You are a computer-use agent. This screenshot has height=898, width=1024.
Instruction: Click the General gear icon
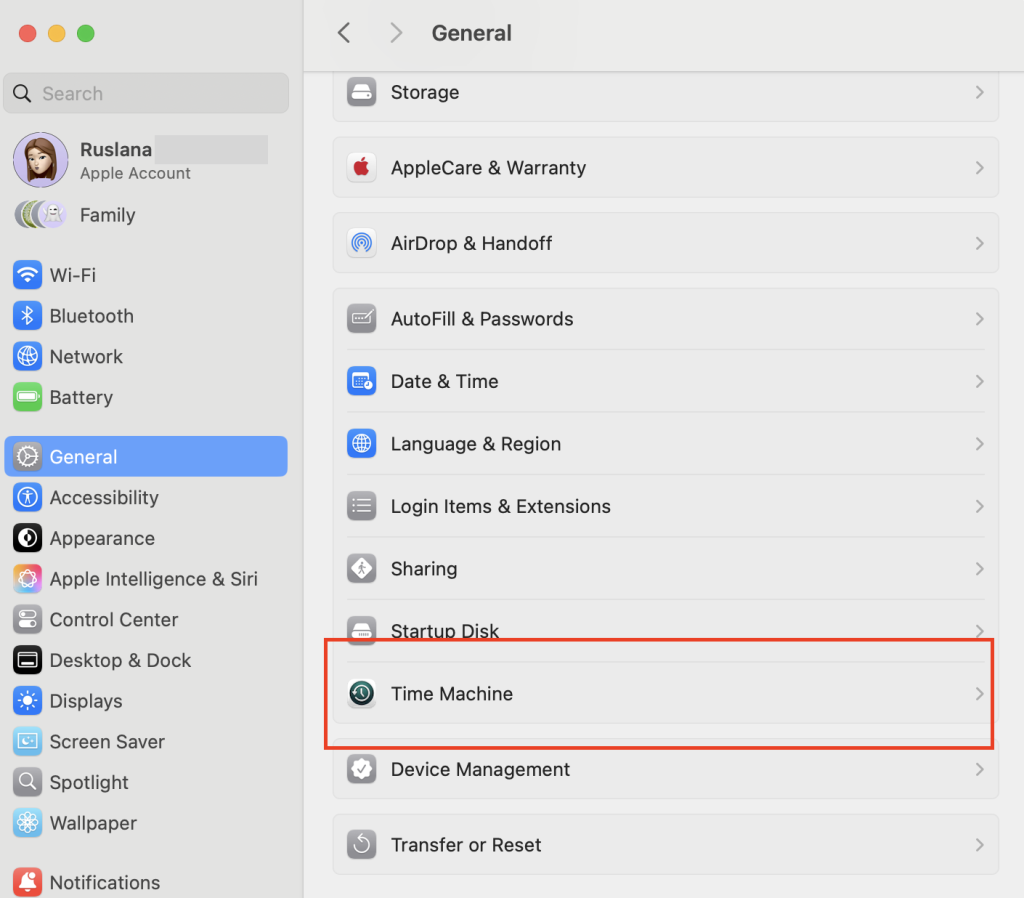coord(27,457)
